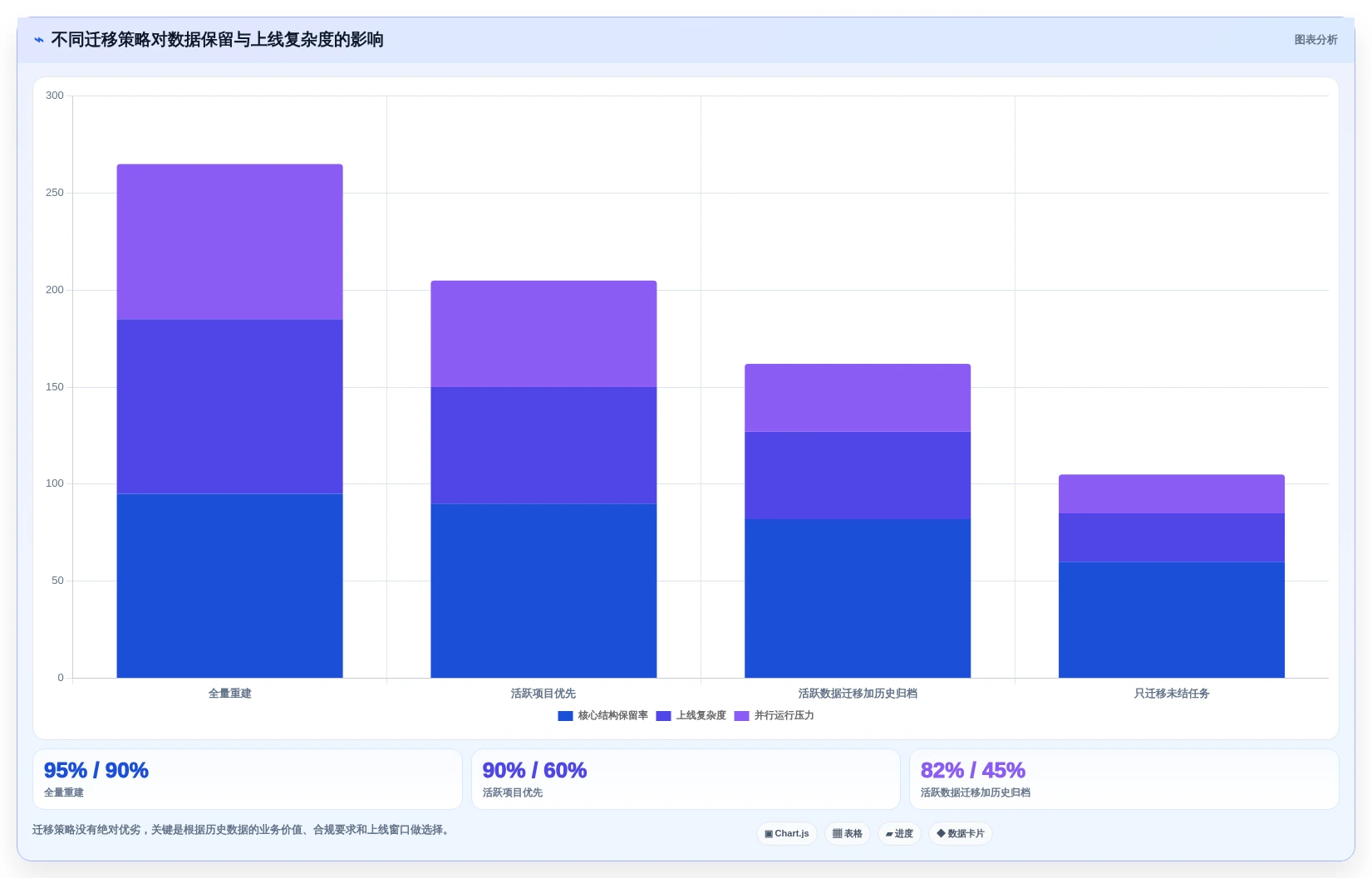Click the 上线复杂度 indigo legend swatch
This screenshot has width=1372, height=878.
pyautogui.click(x=663, y=716)
